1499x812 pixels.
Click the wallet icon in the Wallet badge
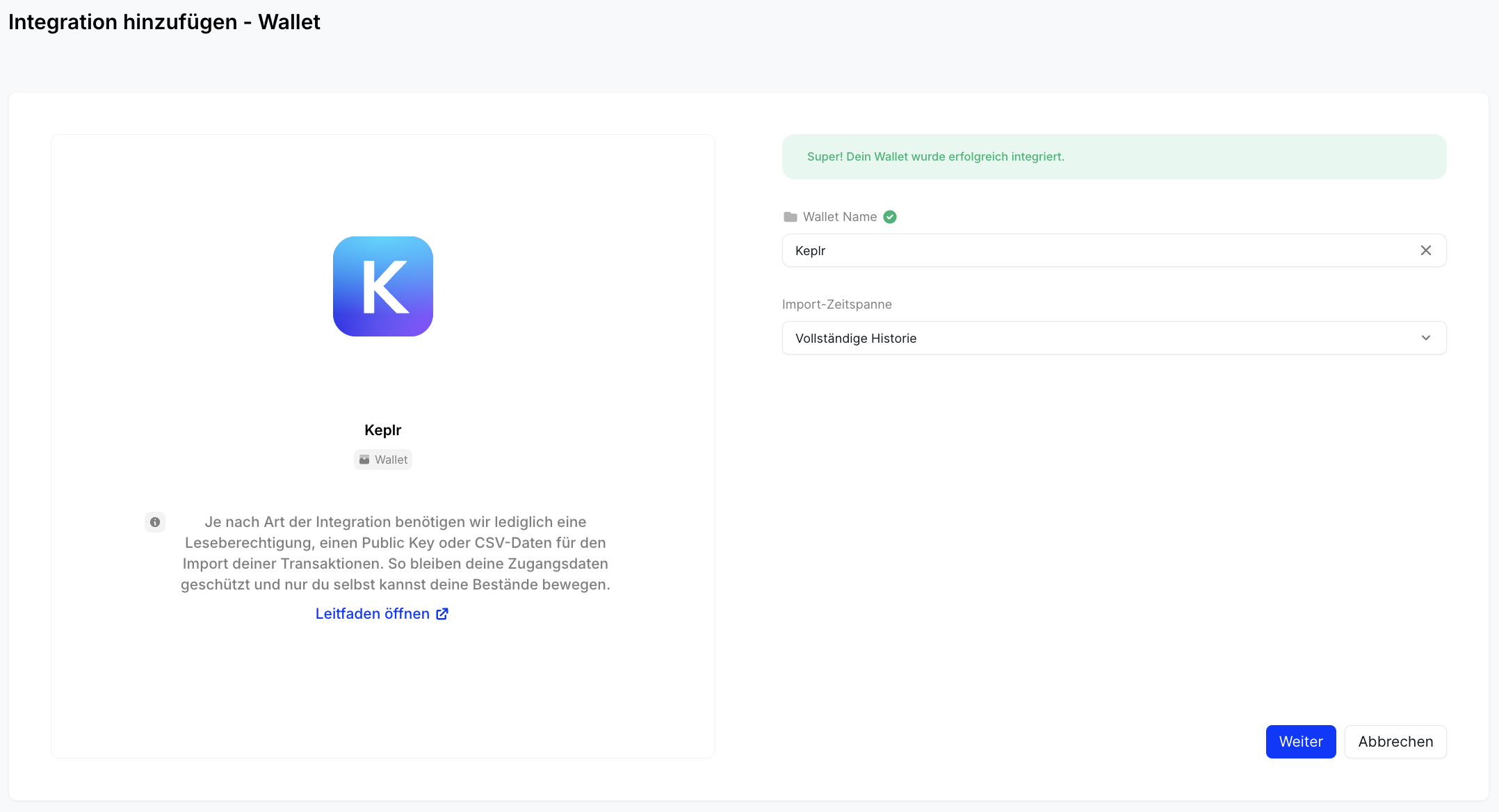[364, 460]
